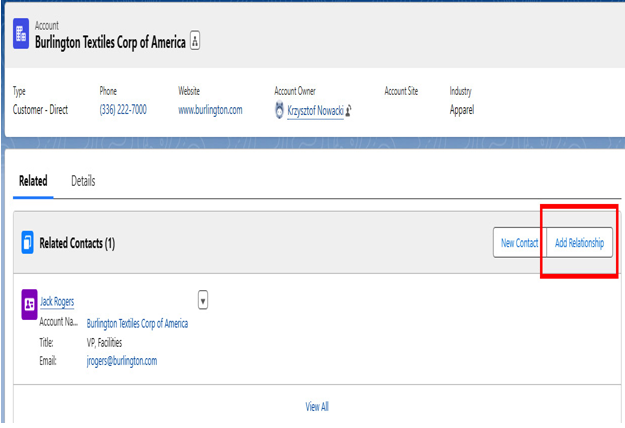
Task: Click the Industry field label
Action: (460, 91)
